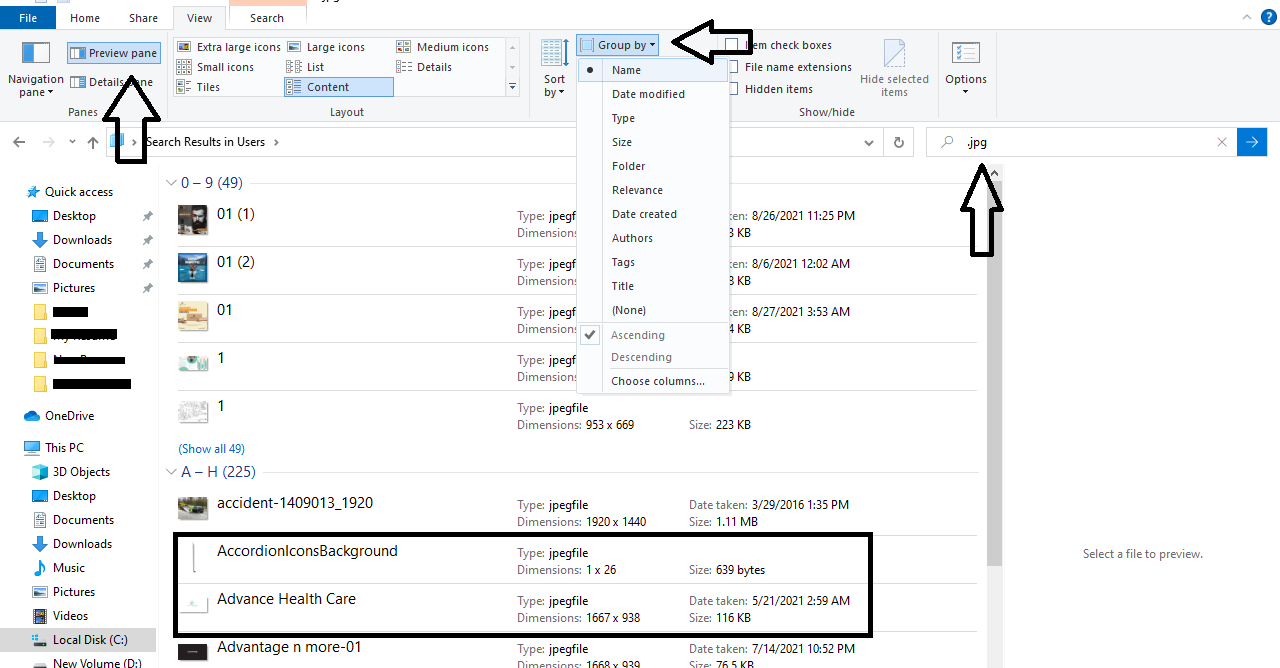Image resolution: width=1280 pixels, height=668 pixels.
Task: Collapse the 0 – 9 group
Action: coord(169,183)
